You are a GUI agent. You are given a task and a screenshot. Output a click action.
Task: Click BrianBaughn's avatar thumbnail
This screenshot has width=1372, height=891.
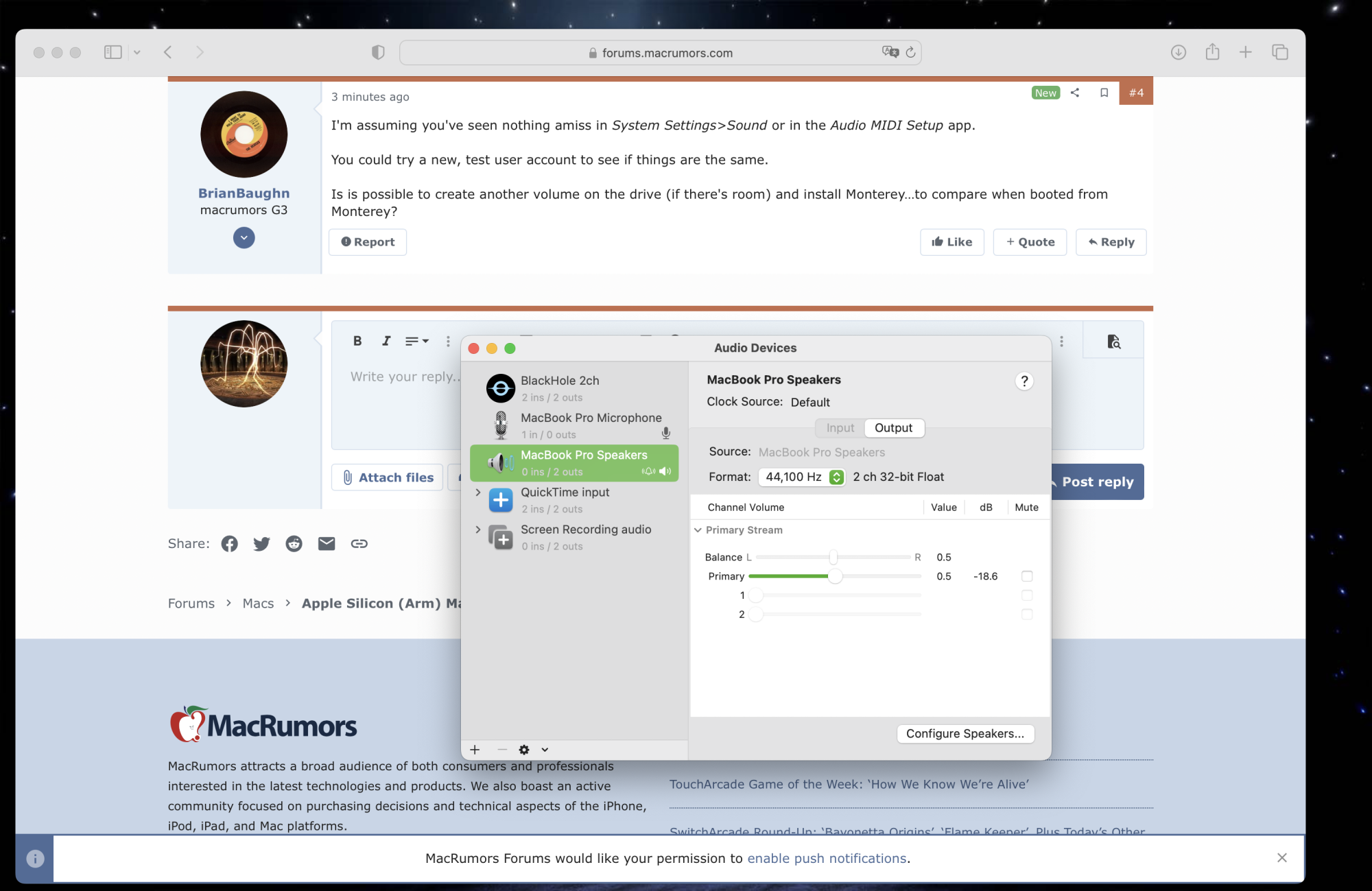coord(244,134)
